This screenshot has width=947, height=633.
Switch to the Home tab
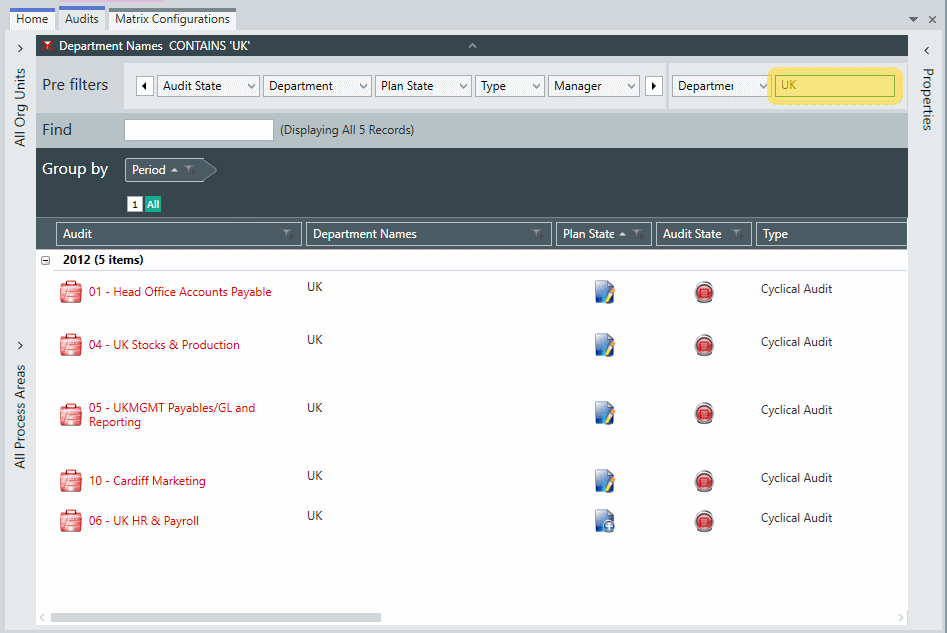[x=32, y=19]
